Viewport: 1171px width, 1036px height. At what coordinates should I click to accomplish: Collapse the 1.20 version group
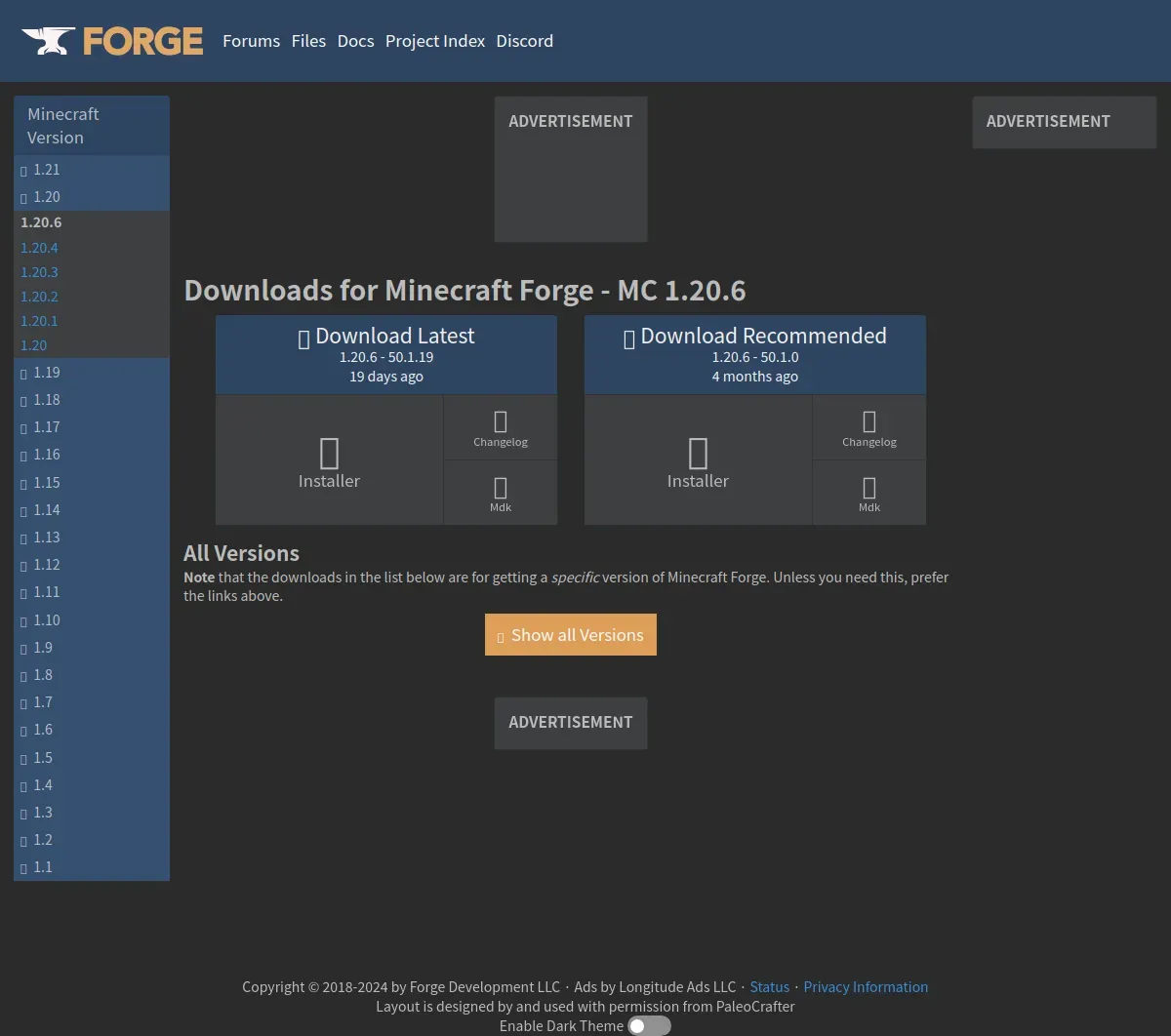point(92,197)
